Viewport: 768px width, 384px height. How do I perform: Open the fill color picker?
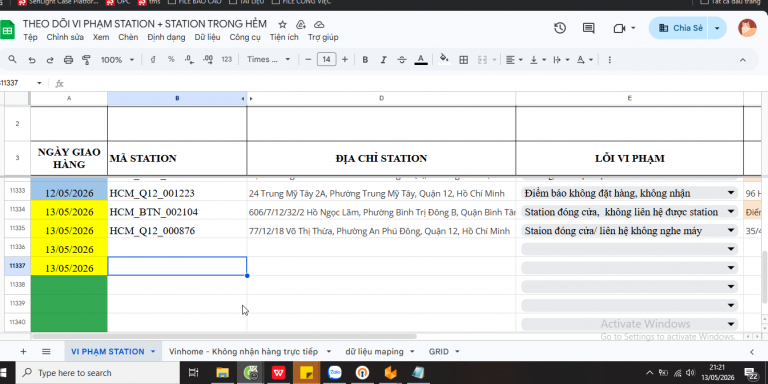click(444, 60)
